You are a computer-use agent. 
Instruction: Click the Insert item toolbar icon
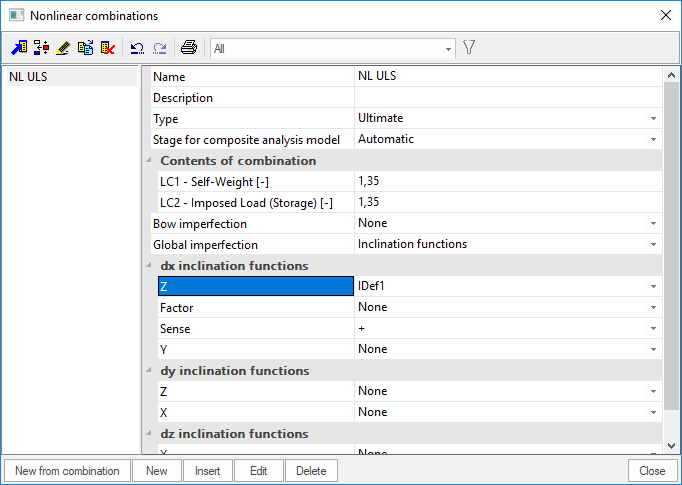(41, 47)
